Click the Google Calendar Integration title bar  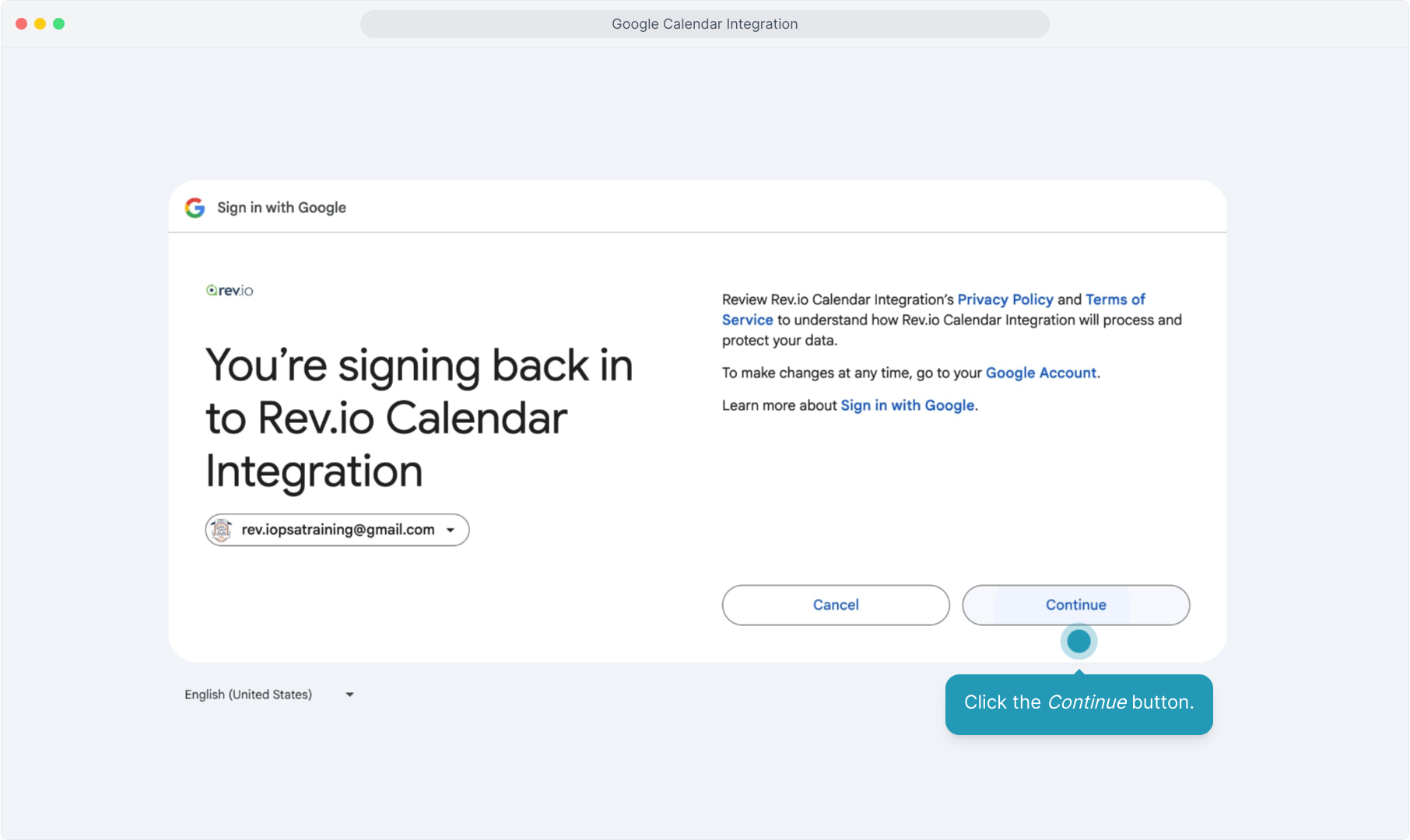pos(704,24)
